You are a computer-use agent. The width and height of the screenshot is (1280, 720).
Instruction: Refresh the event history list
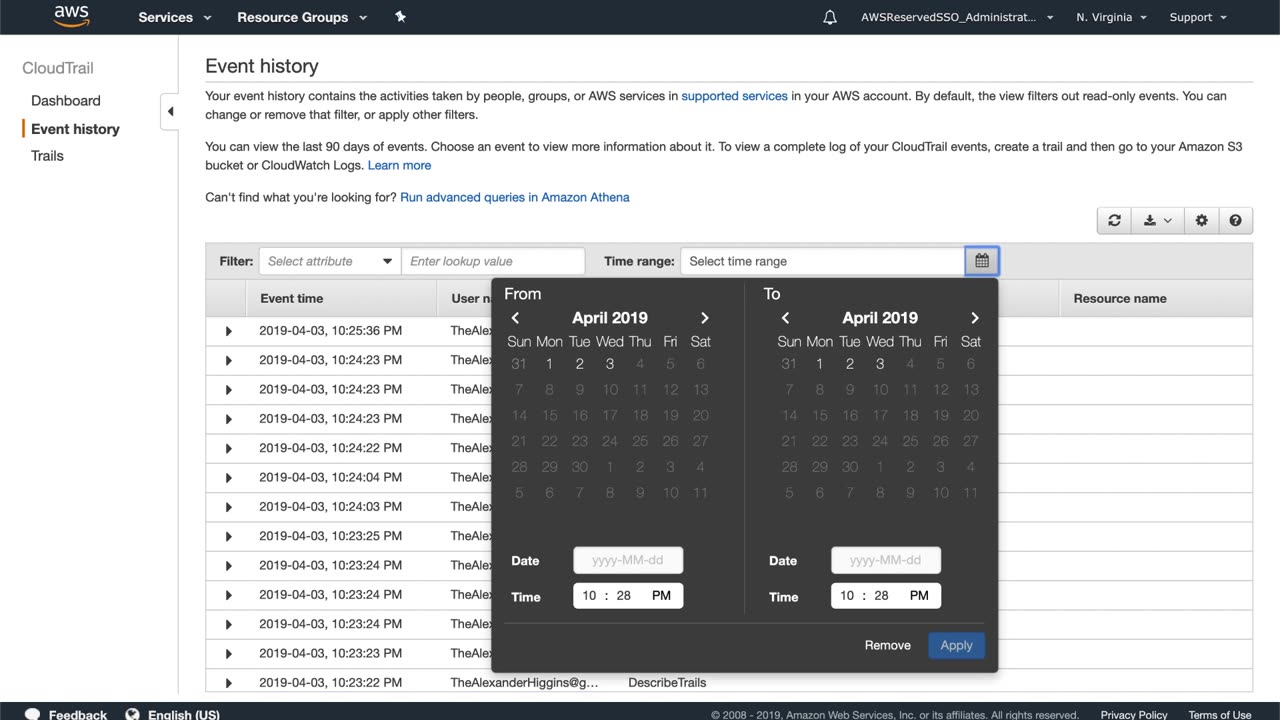point(1114,221)
